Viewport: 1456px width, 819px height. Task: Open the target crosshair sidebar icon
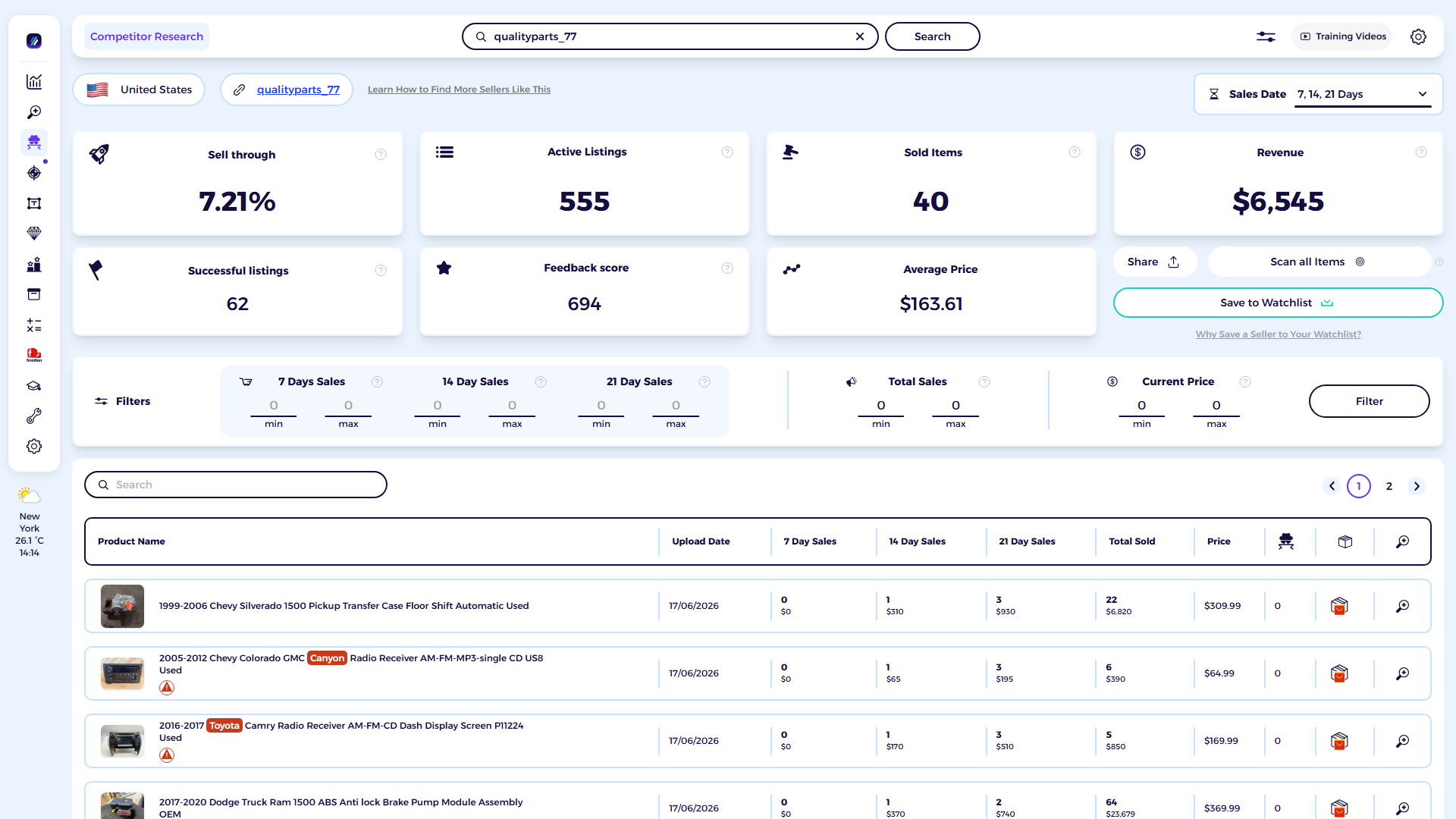click(x=34, y=173)
